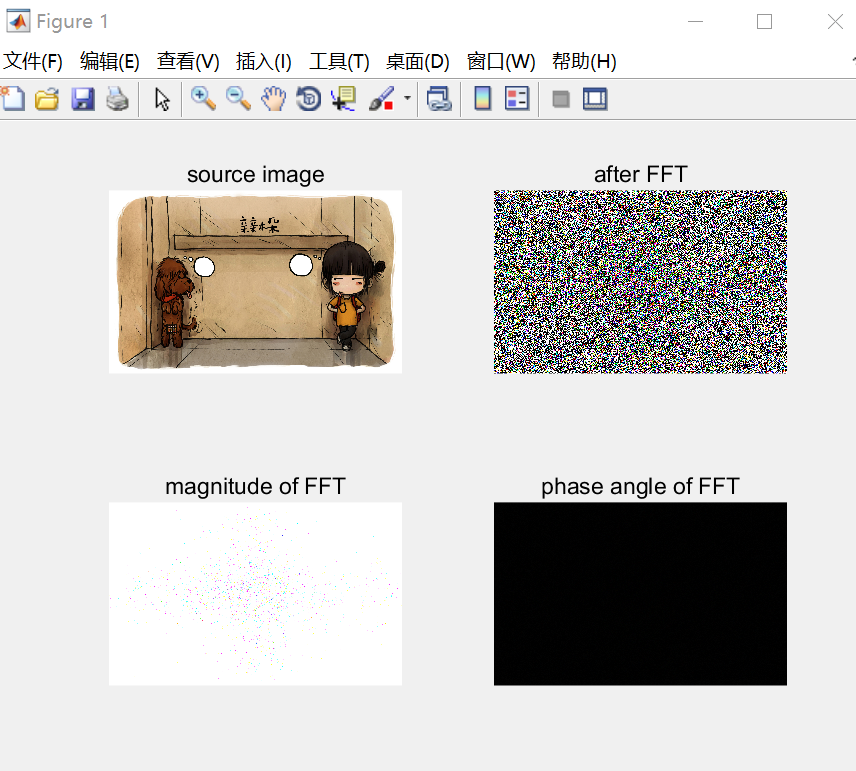
Task: Select the Pan hand tool
Action: pos(274,99)
